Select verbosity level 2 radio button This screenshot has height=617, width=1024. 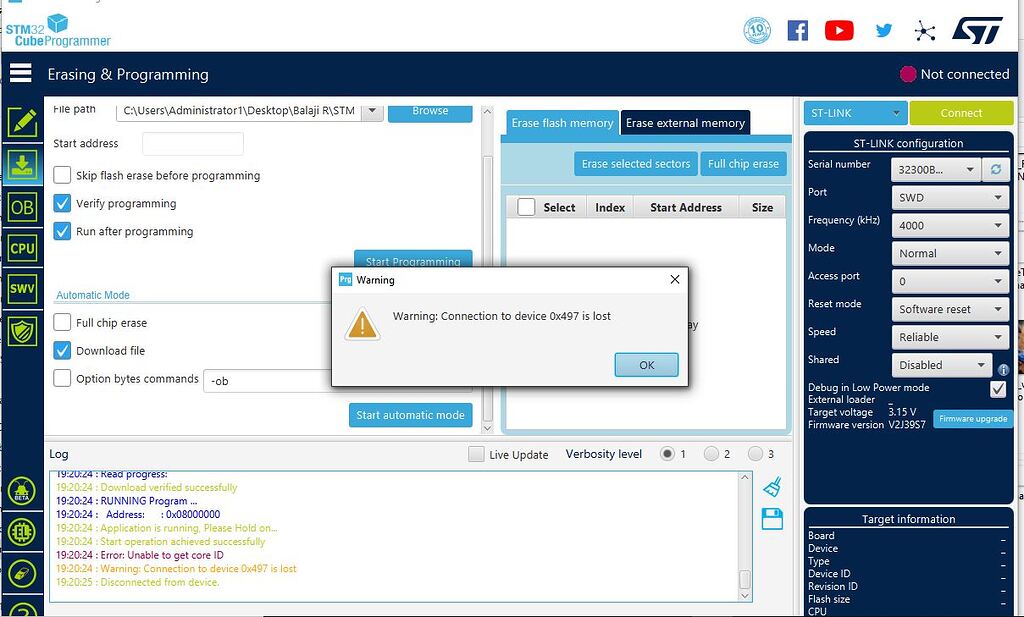(x=711, y=454)
